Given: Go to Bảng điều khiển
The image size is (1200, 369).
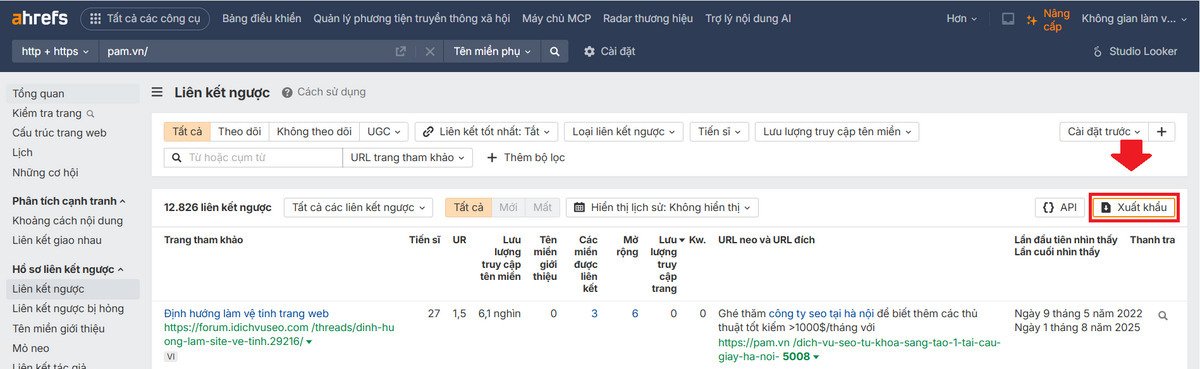Looking at the screenshot, I should coord(262,18).
